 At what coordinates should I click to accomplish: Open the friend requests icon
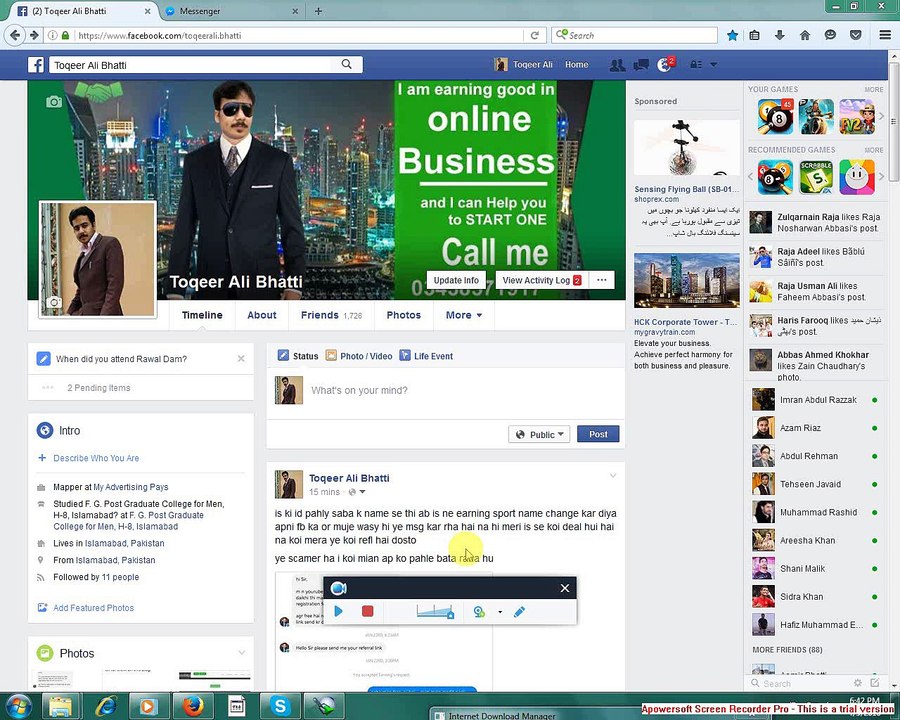point(617,65)
